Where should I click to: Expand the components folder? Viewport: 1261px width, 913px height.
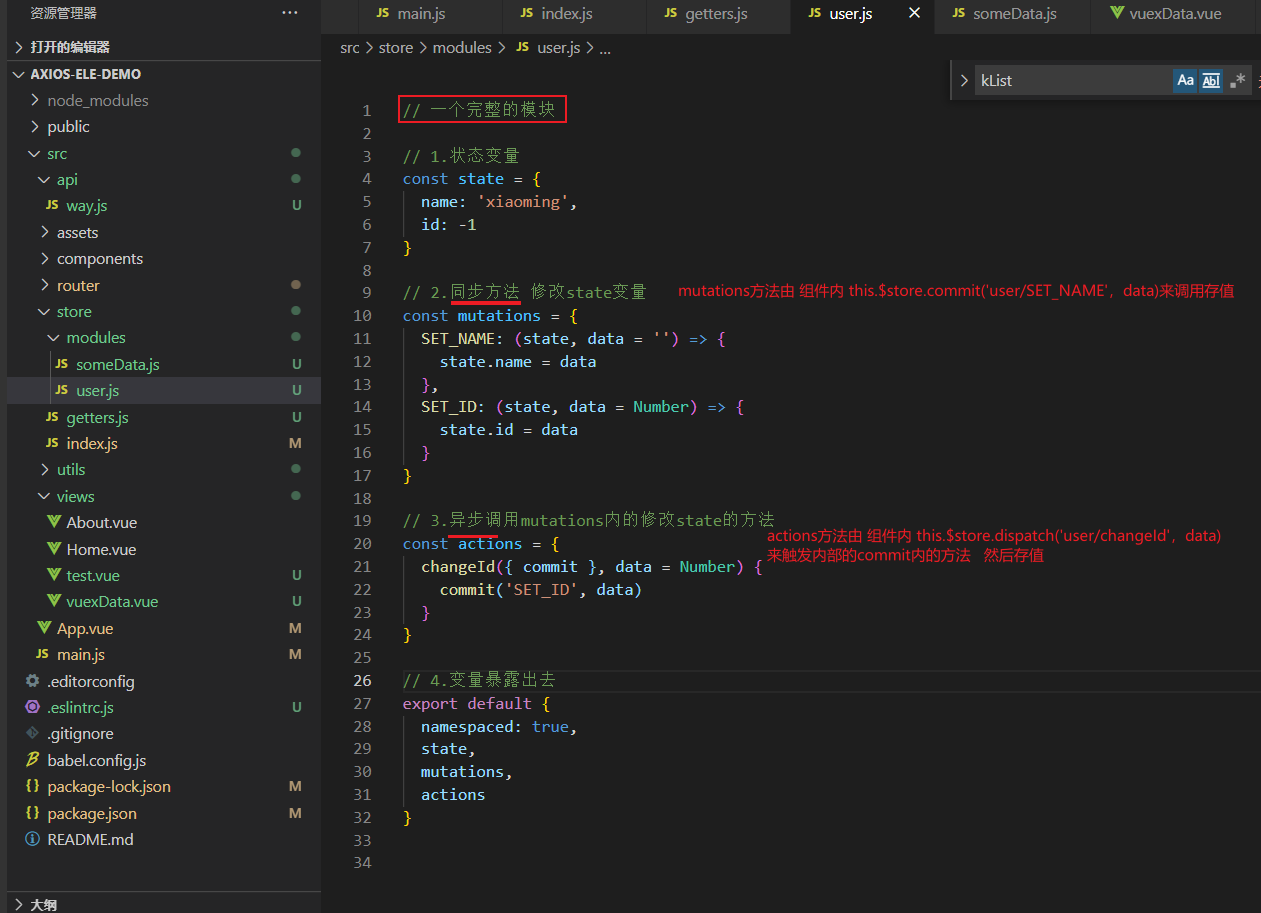[x=164, y=258]
